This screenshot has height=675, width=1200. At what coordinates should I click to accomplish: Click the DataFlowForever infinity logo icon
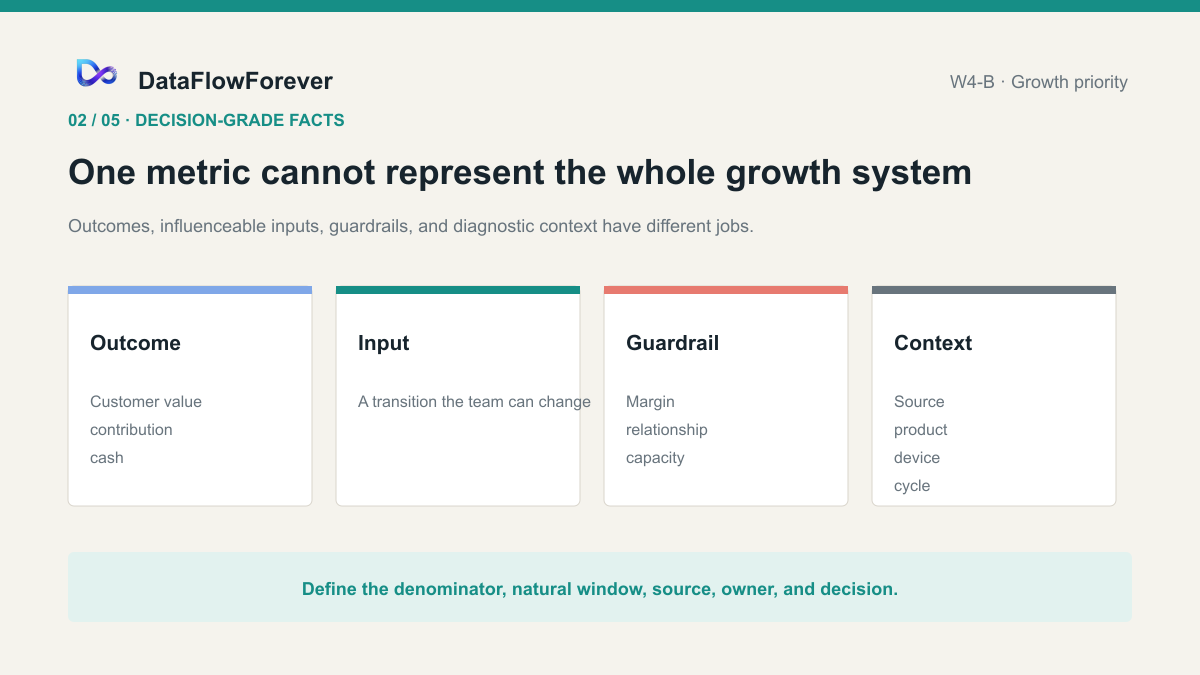pyautogui.click(x=97, y=73)
